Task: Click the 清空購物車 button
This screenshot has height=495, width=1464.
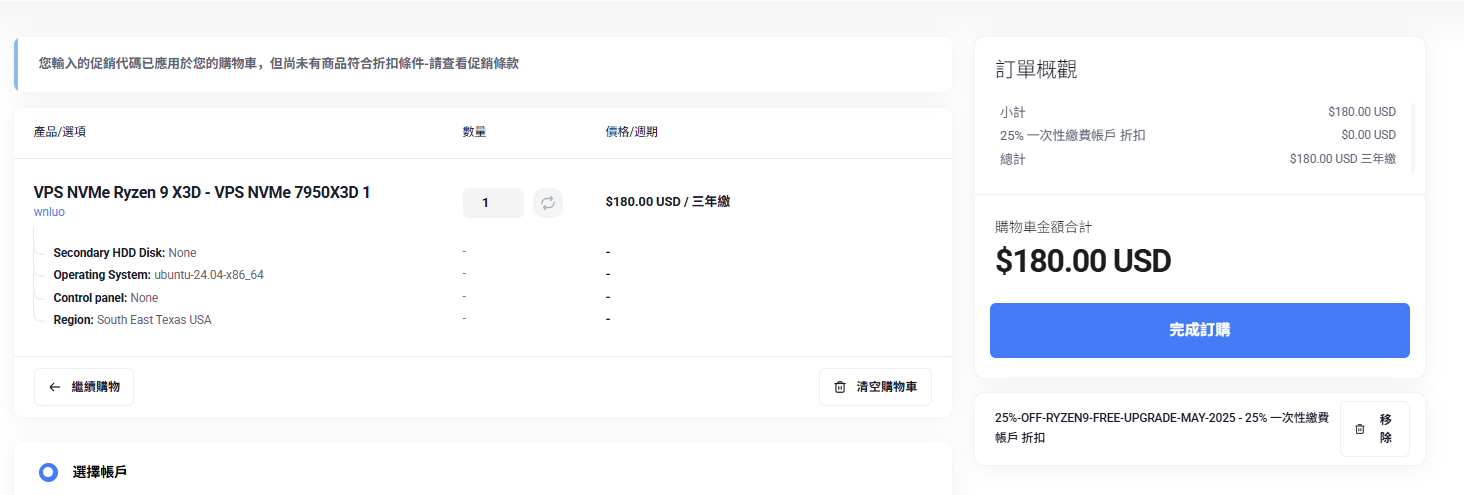Action: tap(875, 387)
